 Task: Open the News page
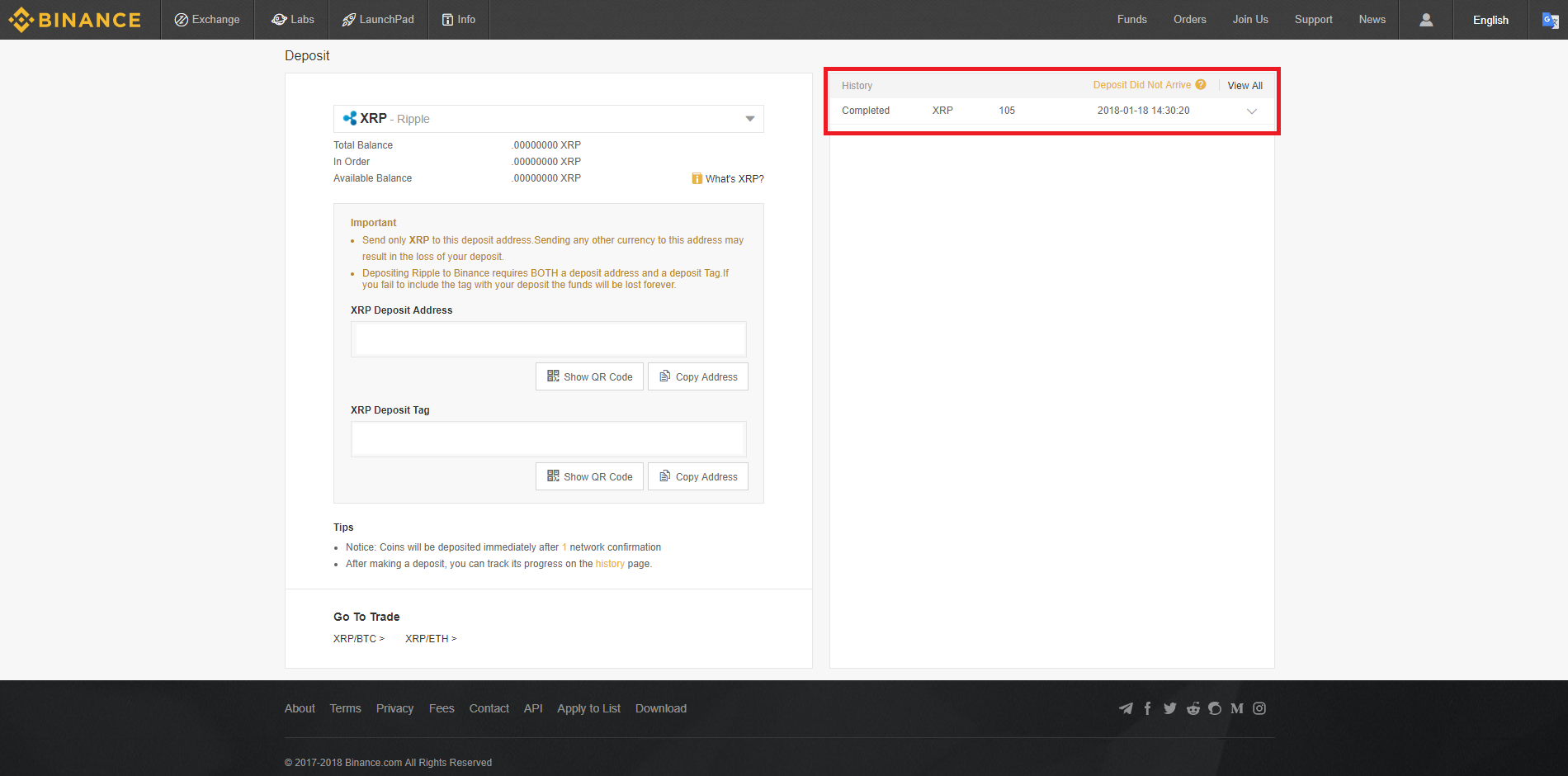[x=1372, y=20]
